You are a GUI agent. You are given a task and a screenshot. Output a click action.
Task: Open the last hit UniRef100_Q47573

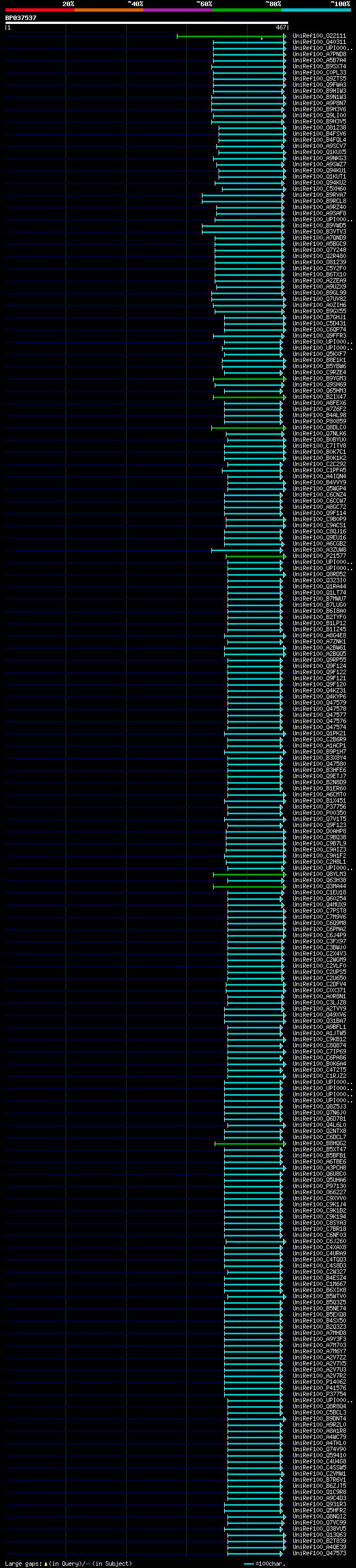pos(319,1554)
